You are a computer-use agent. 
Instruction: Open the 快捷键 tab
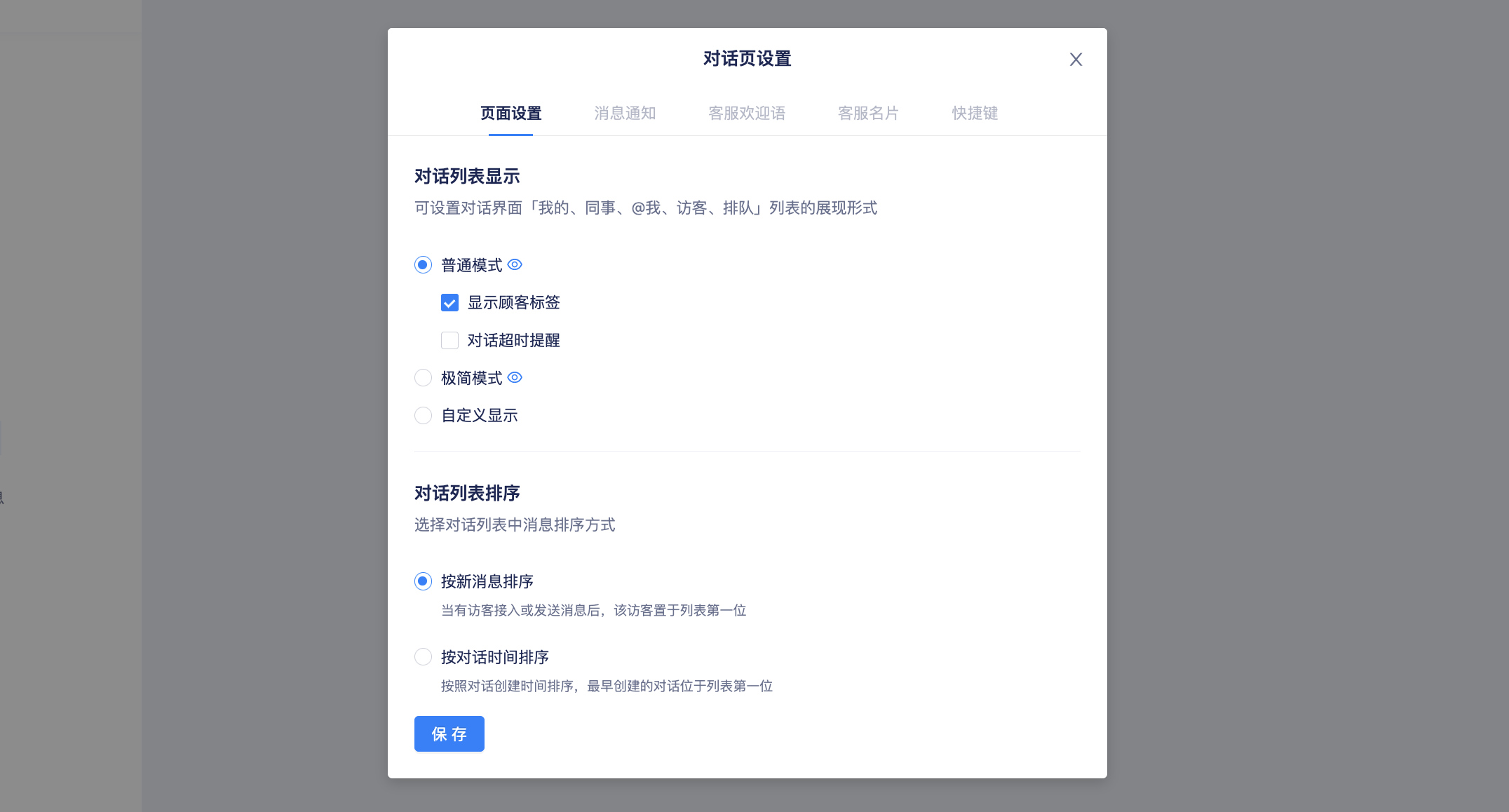pos(975,114)
